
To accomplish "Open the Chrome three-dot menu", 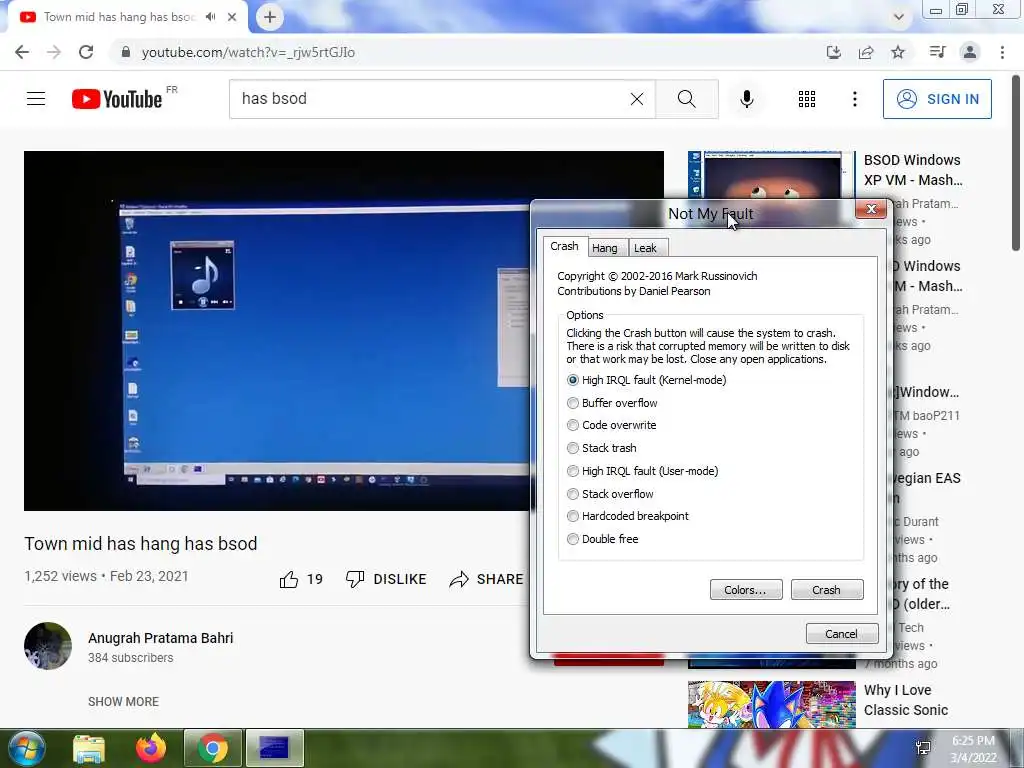I will pyautogui.click(x=1002, y=52).
